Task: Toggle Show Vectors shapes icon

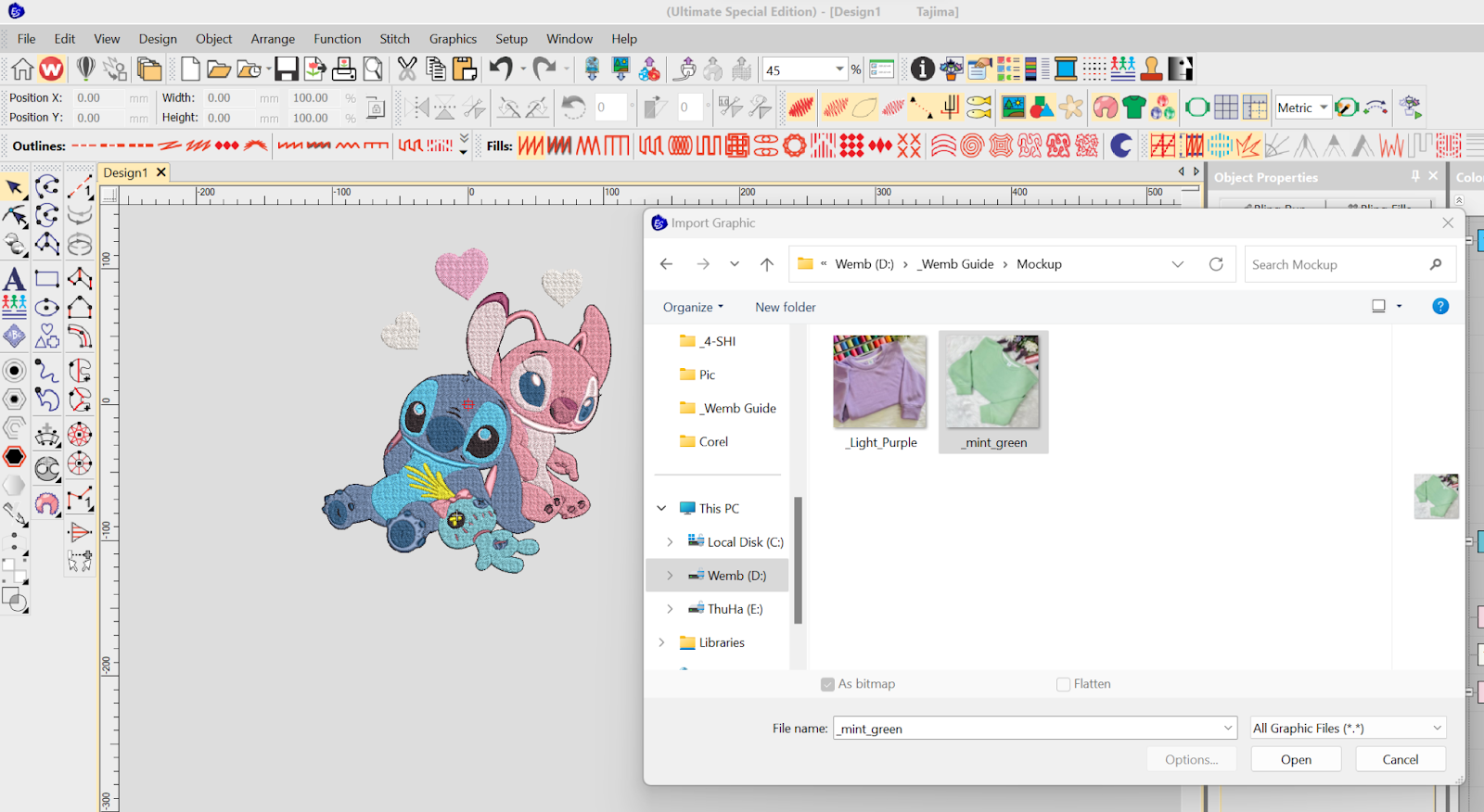Action: point(1042,108)
